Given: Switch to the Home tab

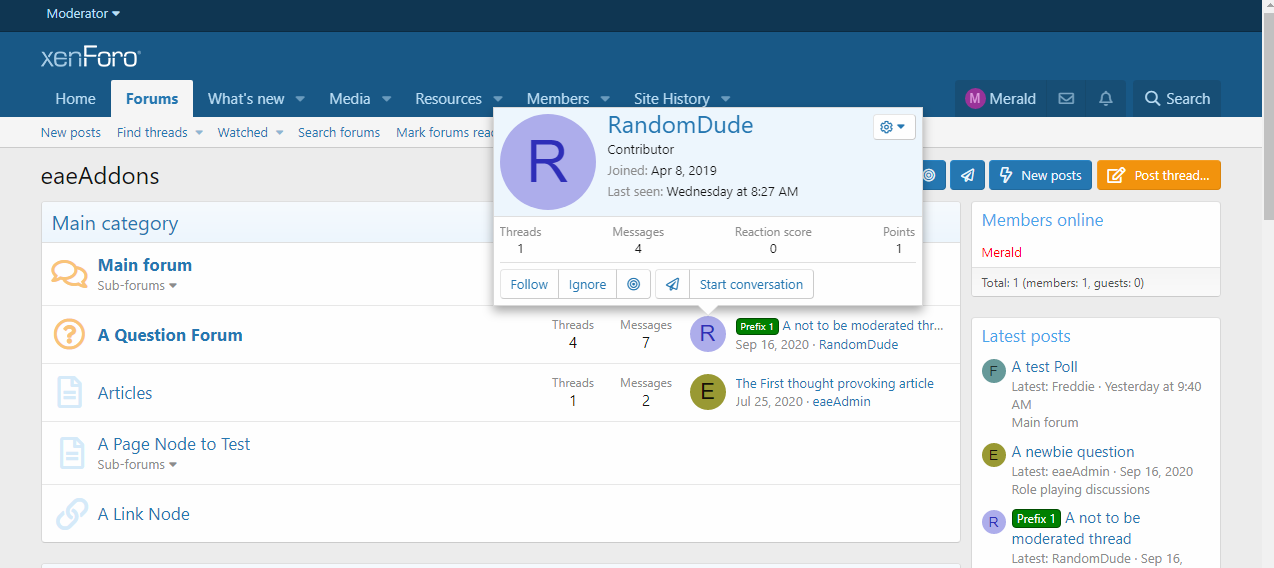Looking at the screenshot, I should (x=75, y=99).
